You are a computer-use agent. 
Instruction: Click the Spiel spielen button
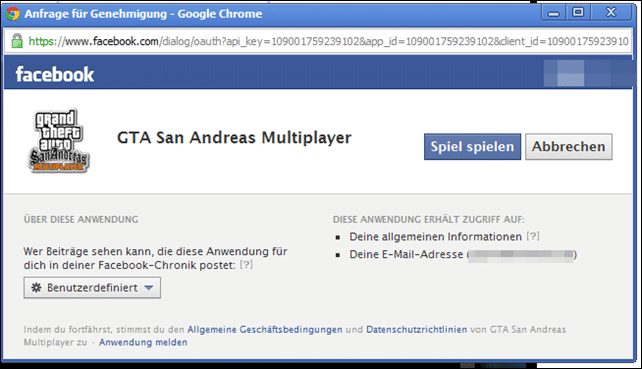click(472, 147)
